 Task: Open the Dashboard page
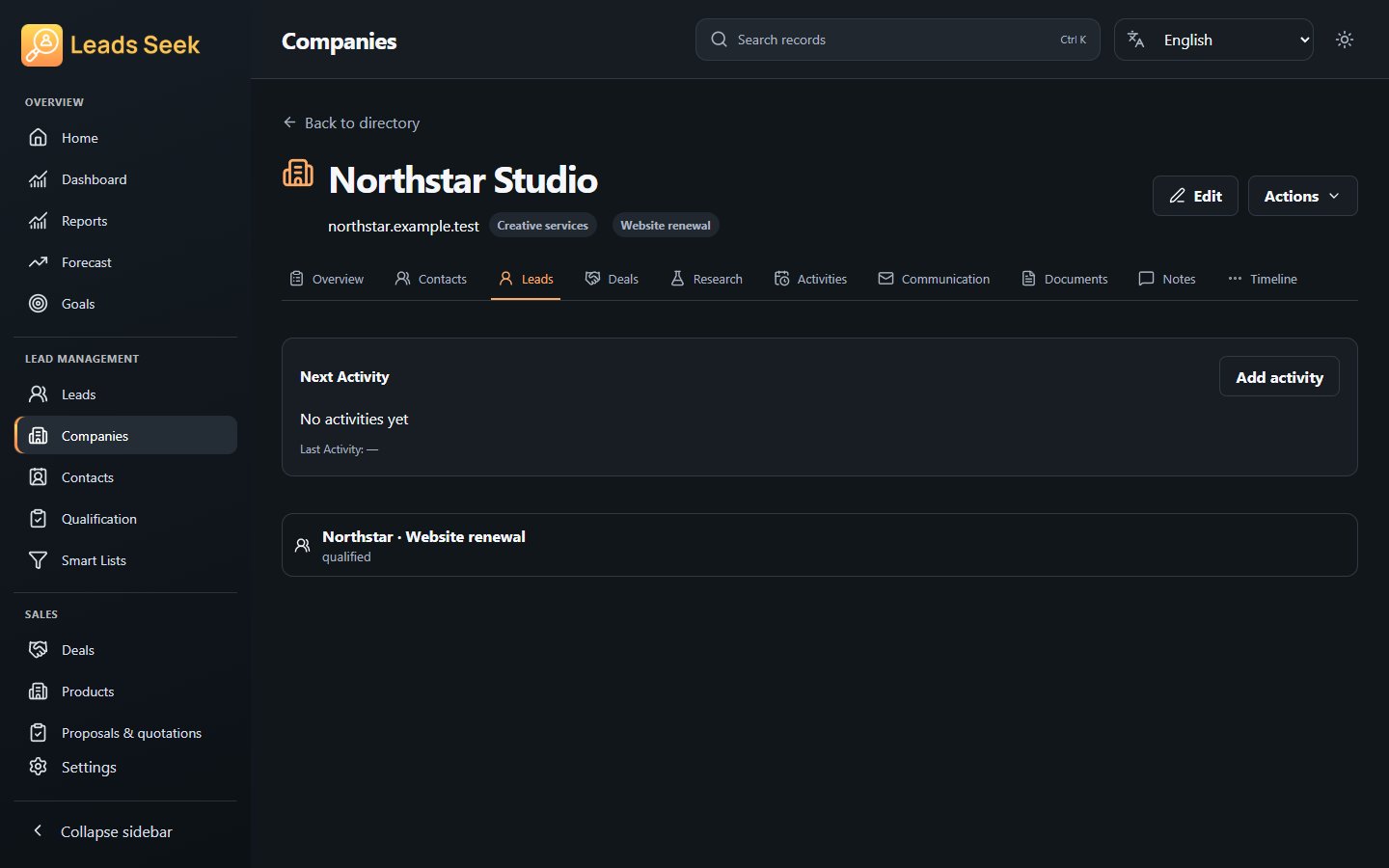point(125,179)
